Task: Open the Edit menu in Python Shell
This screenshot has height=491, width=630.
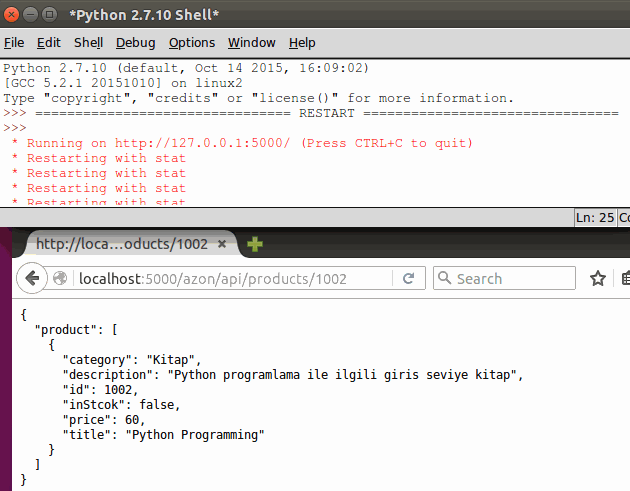Action: [x=49, y=43]
